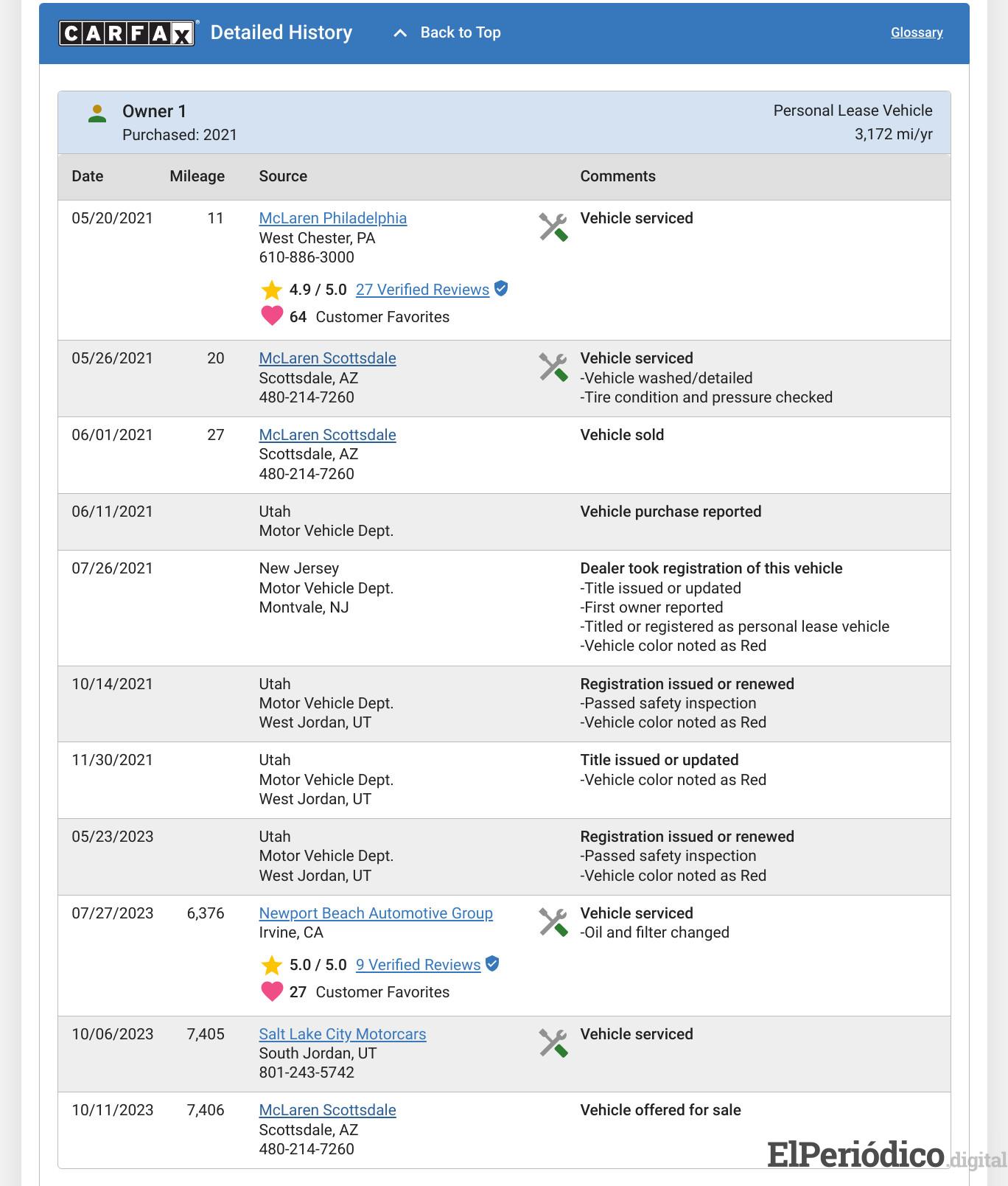Open McLaren Scottsdale link on 05/26/2021 row
The image size is (1008, 1186).
(327, 358)
